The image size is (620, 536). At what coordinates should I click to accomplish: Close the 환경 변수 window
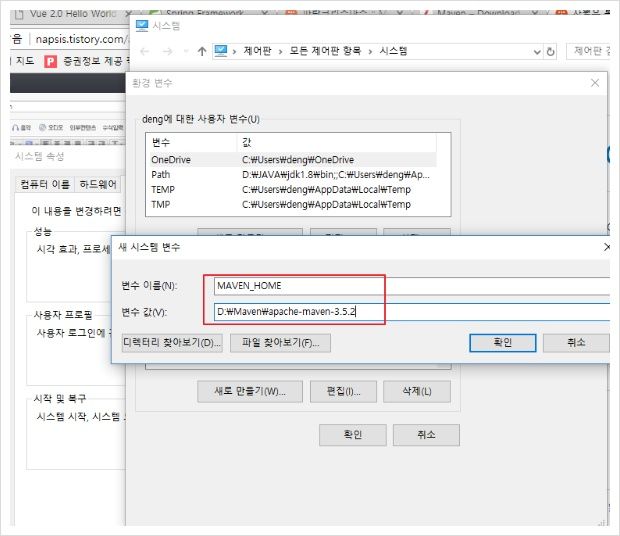tap(595, 83)
